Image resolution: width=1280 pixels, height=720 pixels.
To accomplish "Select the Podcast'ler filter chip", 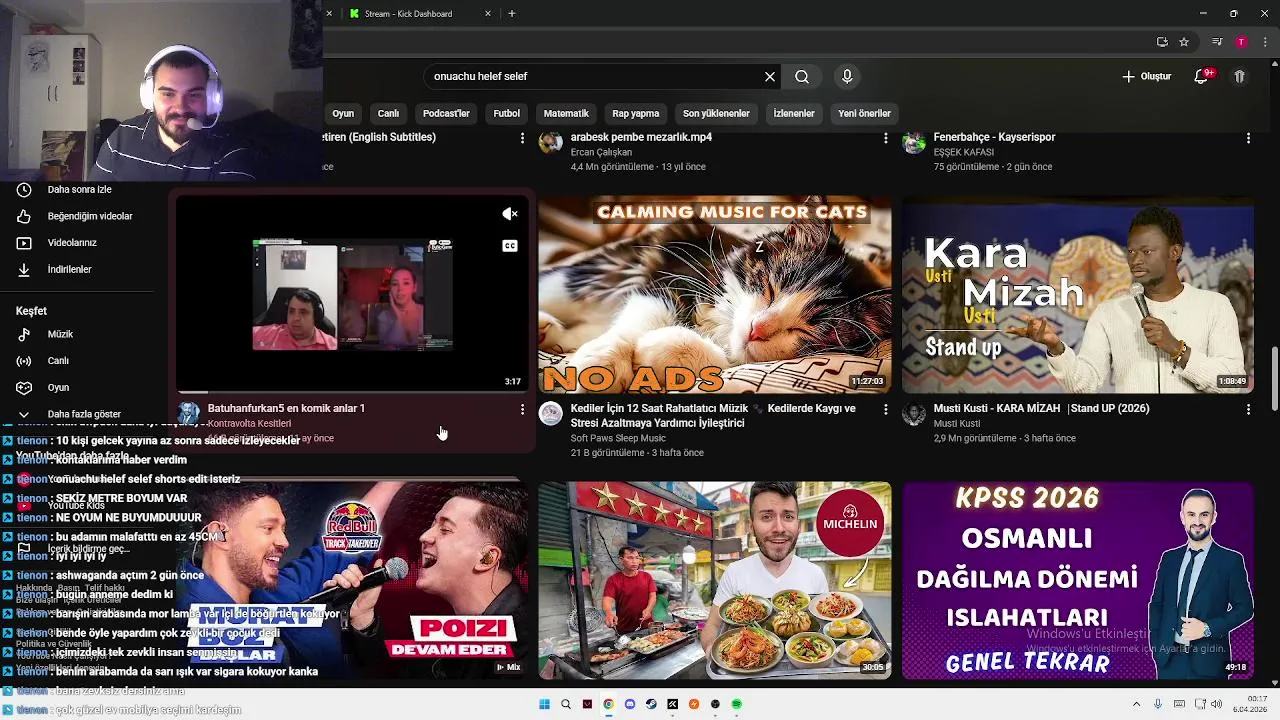I will (446, 113).
